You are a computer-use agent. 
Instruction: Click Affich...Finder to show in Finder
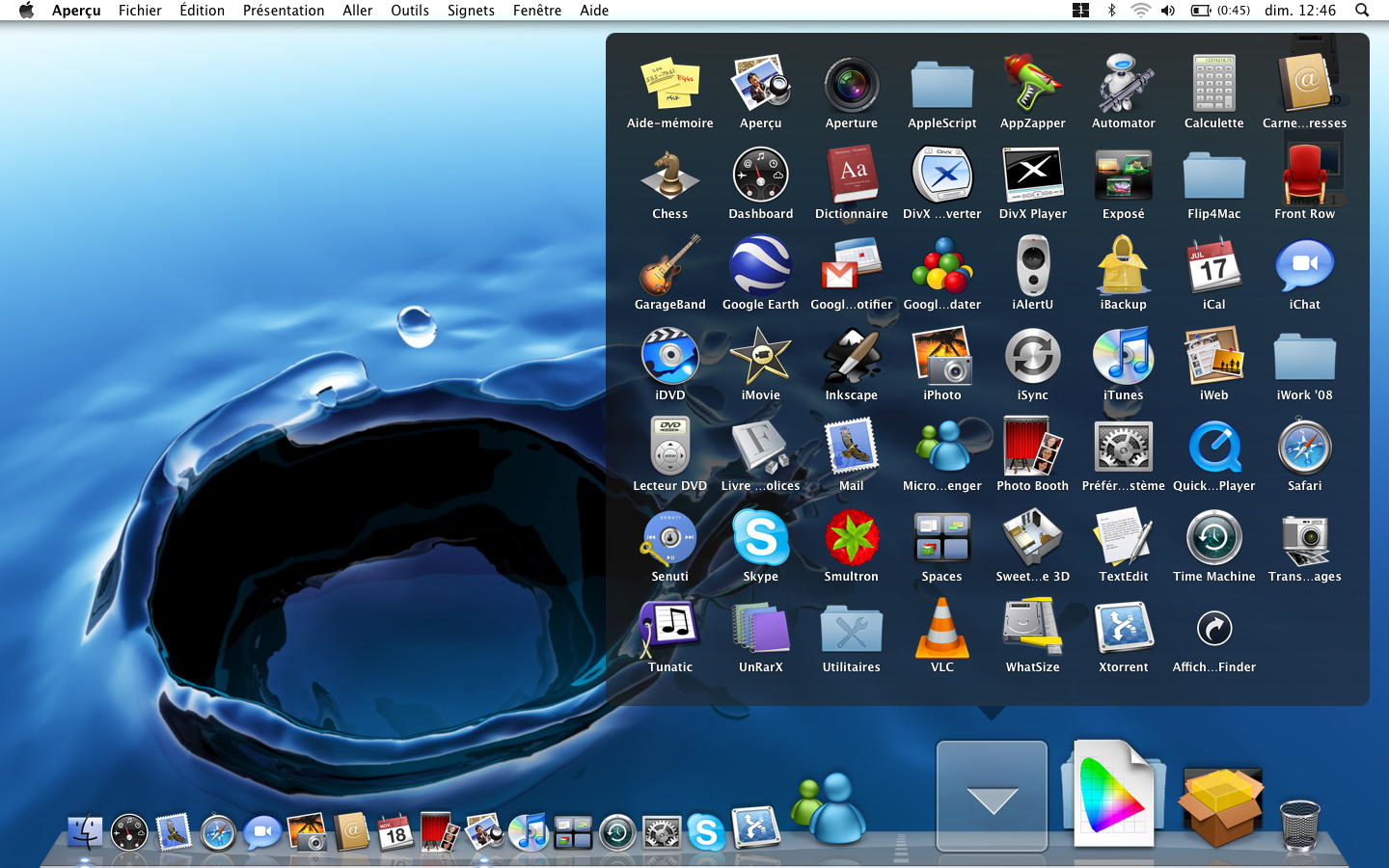(x=1213, y=630)
